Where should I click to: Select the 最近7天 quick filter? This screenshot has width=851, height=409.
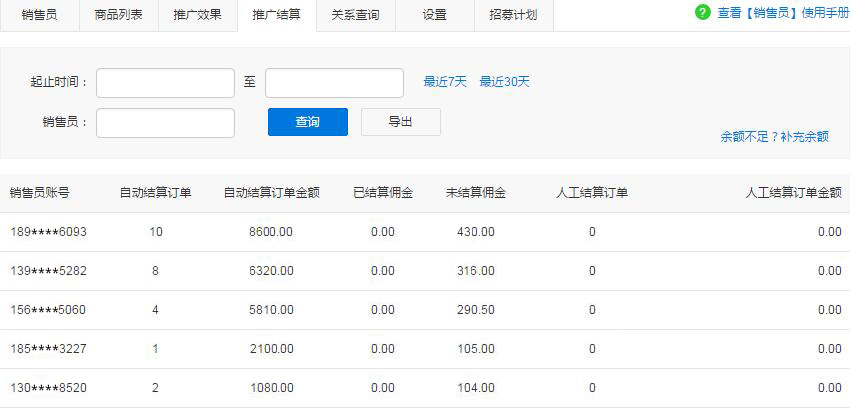point(445,82)
